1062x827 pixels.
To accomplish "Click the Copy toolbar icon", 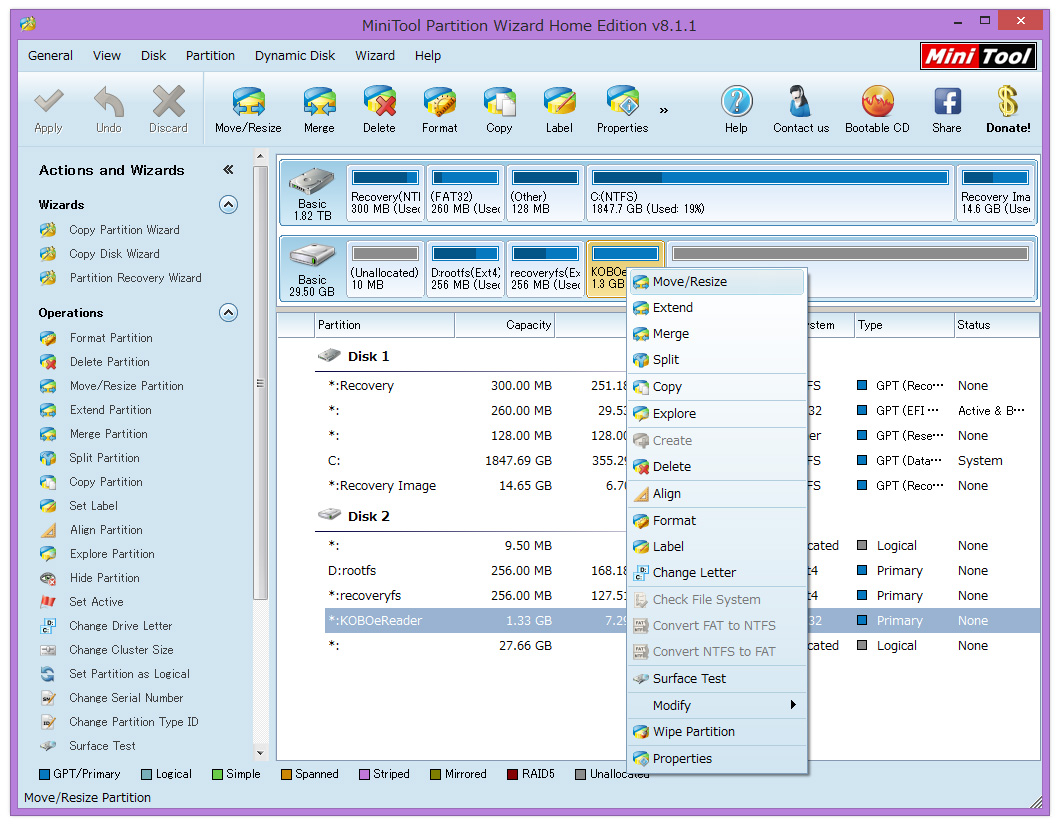I will 499,110.
